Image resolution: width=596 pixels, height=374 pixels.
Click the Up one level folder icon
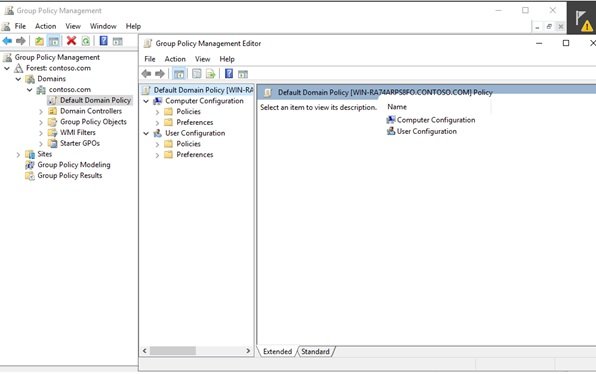(x=39, y=41)
